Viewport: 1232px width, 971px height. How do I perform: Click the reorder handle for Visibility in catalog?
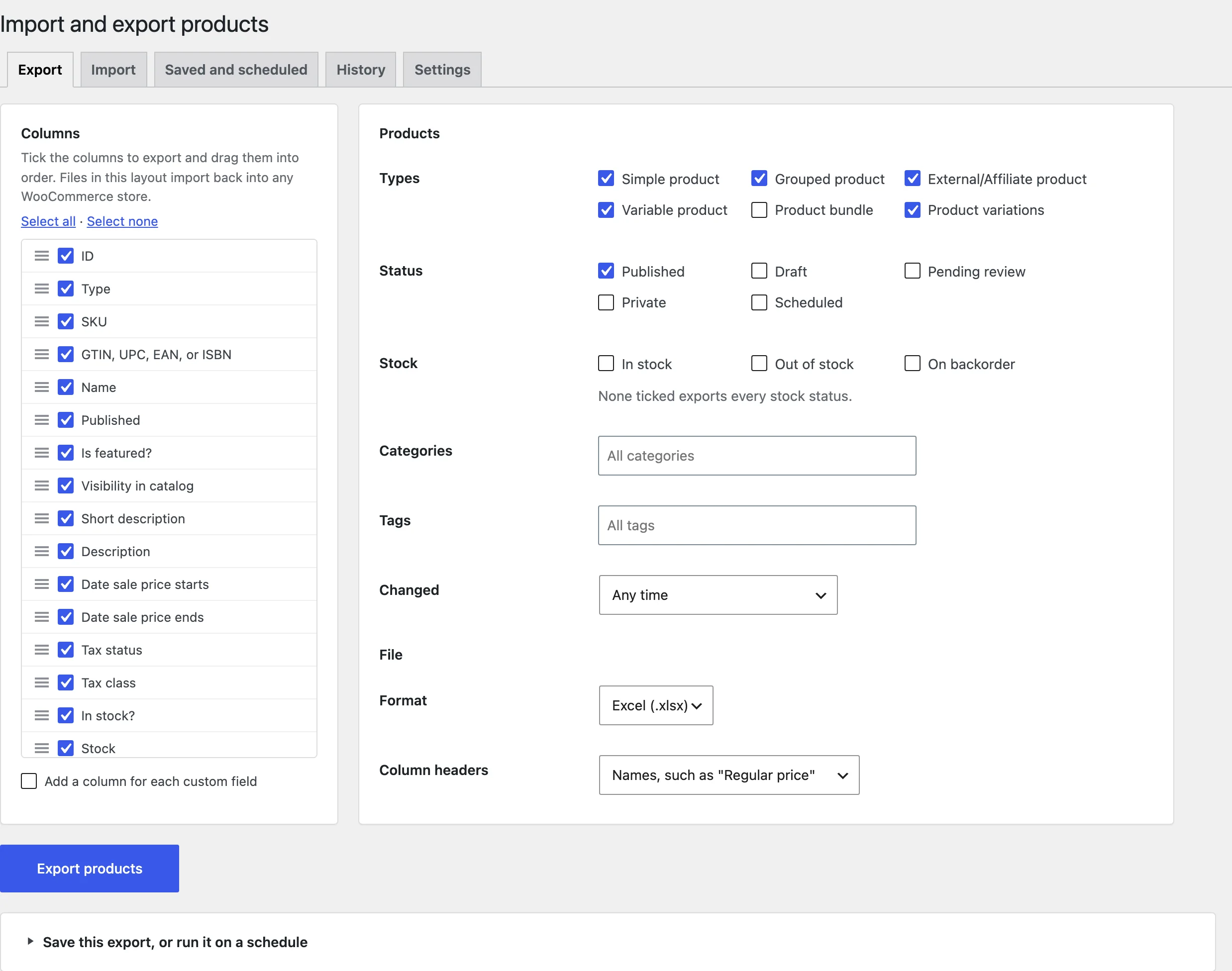(41, 486)
